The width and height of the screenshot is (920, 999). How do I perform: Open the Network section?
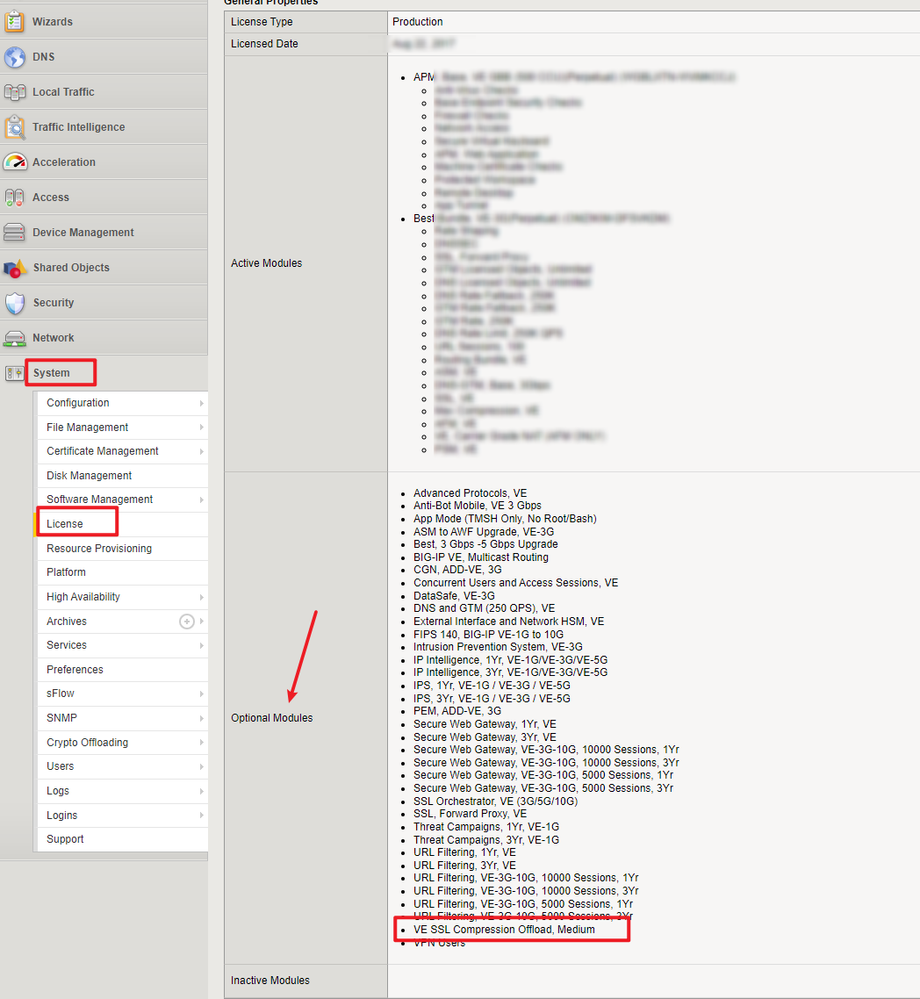point(53,337)
